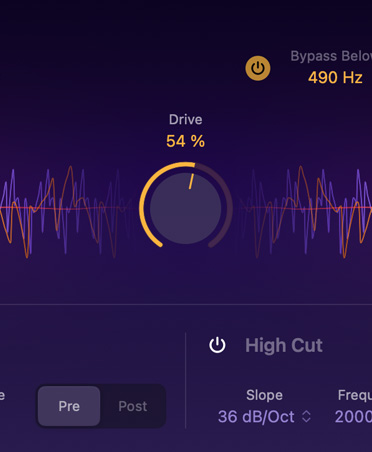Toggle the Bypass Below power button
The height and width of the screenshot is (452, 372).
(258, 68)
